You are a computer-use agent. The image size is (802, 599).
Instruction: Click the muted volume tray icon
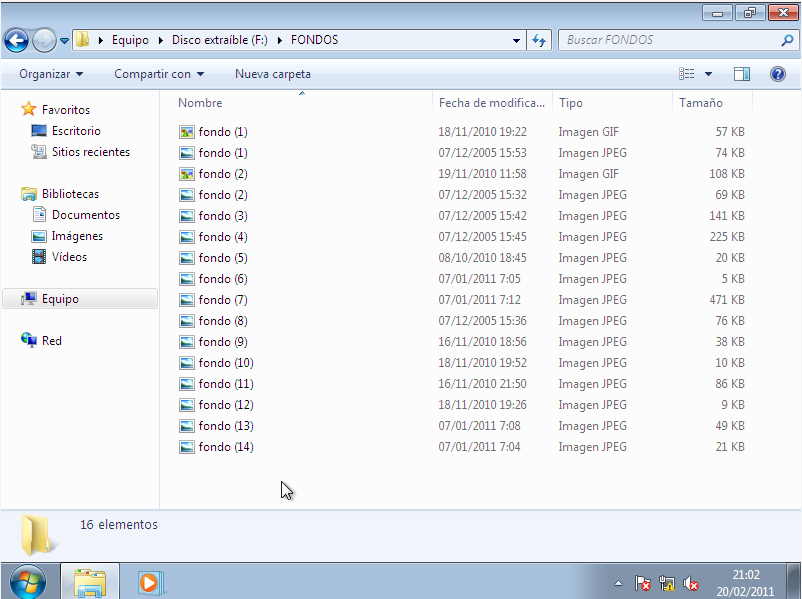[690, 584]
